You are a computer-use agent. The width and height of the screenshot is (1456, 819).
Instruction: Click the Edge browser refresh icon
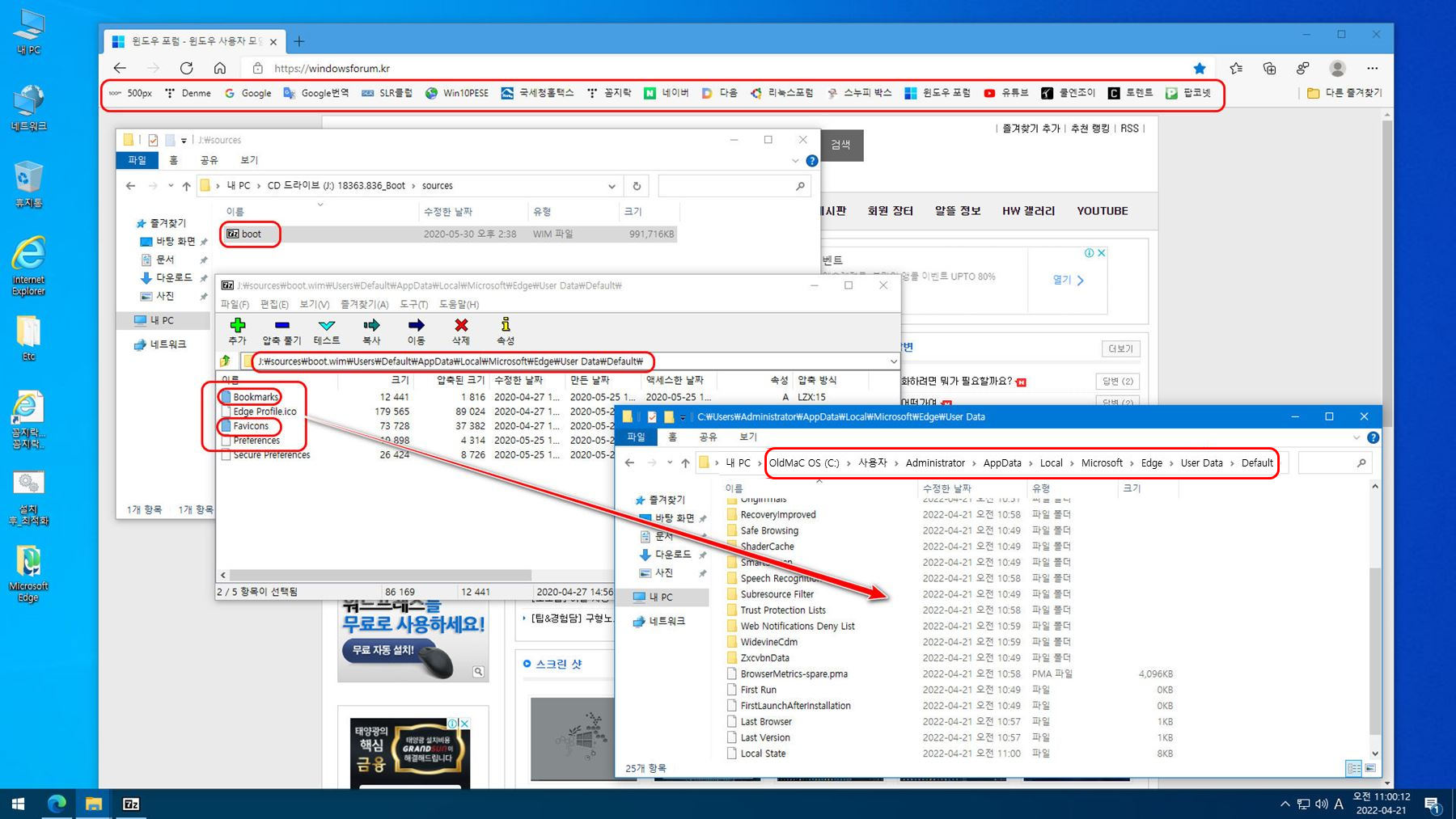click(x=186, y=68)
